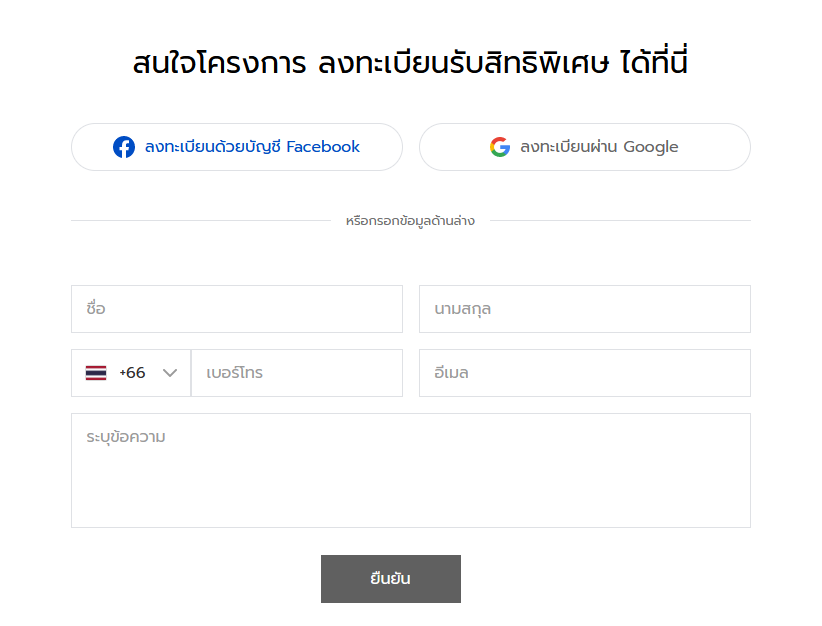Click the นามสกุล last name field
The width and height of the screenshot is (822, 626).
585,309
